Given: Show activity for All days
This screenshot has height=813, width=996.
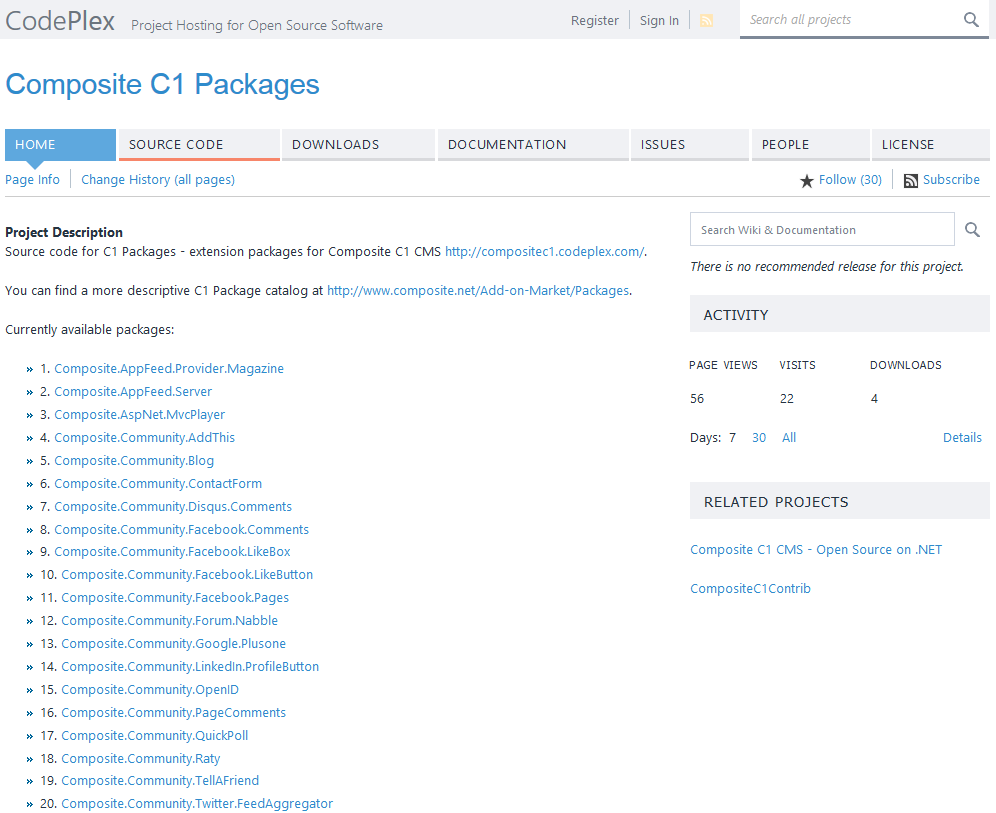Looking at the screenshot, I should [788, 438].
